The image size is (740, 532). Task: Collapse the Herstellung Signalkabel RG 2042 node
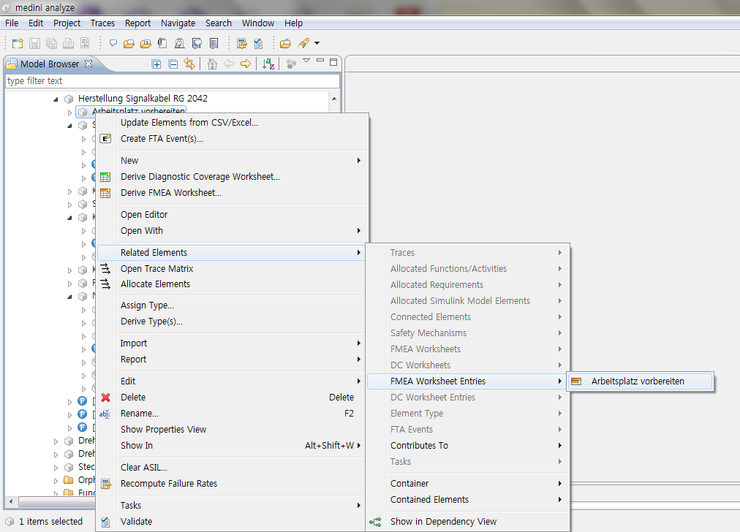[x=56, y=99]
